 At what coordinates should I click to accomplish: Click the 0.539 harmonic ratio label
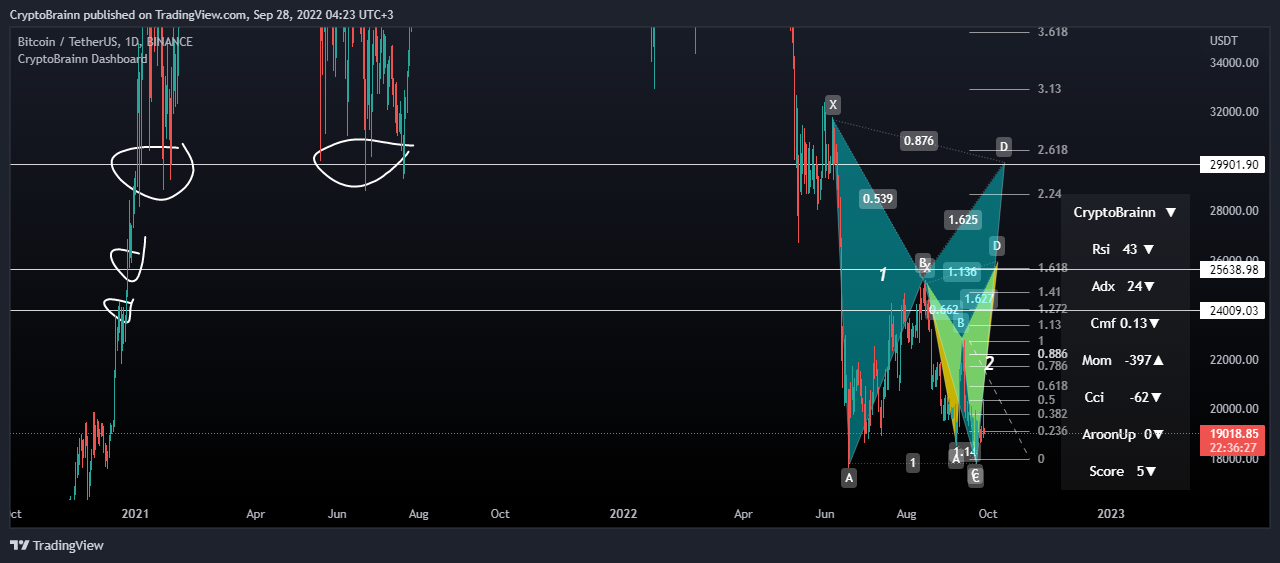tap(877, 199)
